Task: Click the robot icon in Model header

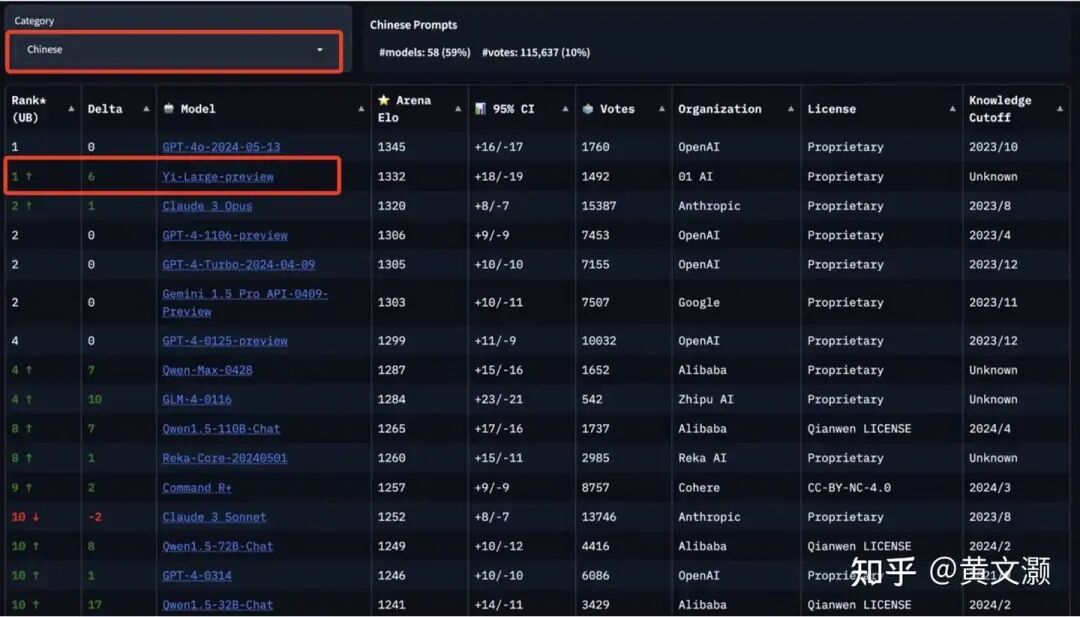Action: (169, 108)
